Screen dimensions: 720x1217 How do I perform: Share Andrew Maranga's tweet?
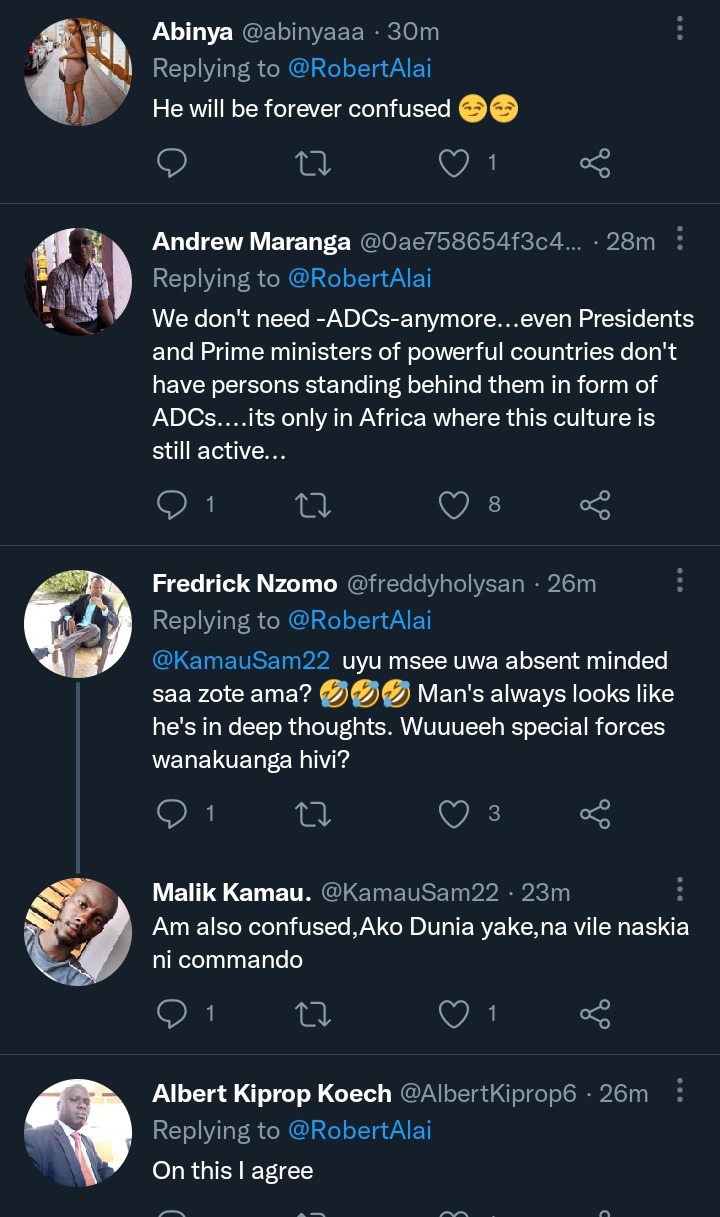pos(595,505)
